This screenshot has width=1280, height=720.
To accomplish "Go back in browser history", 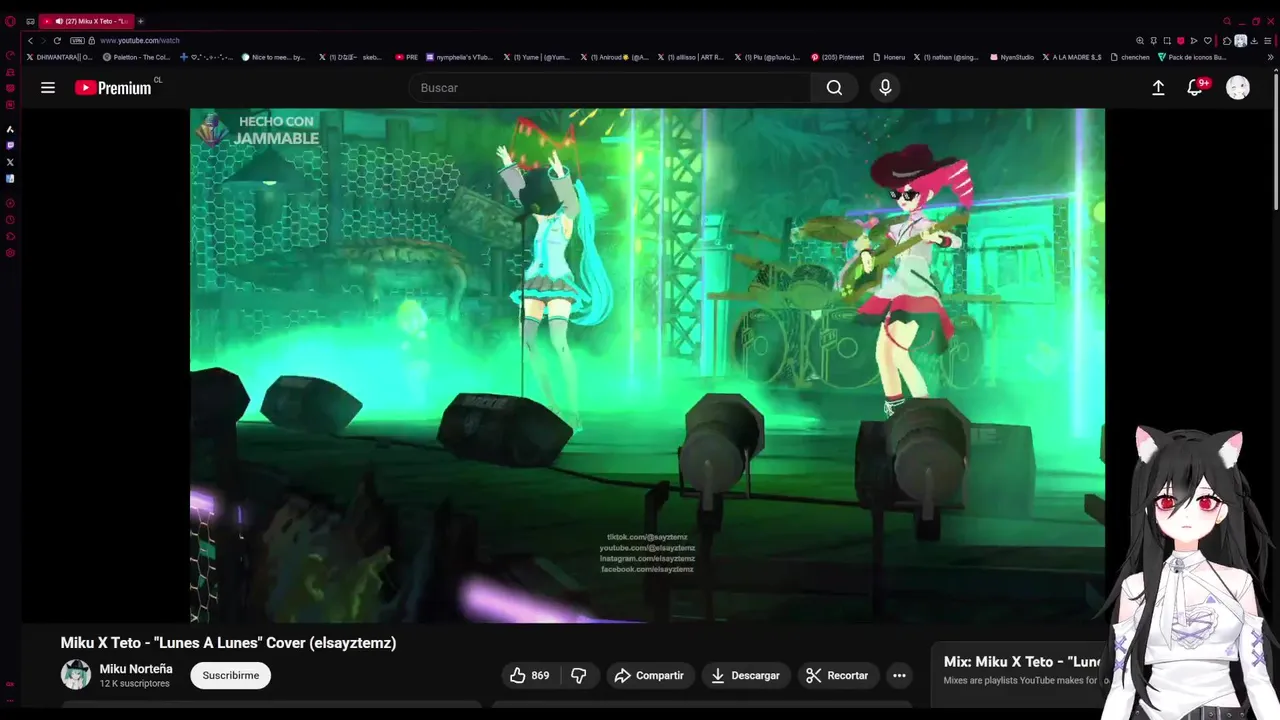I will (30, 41).
